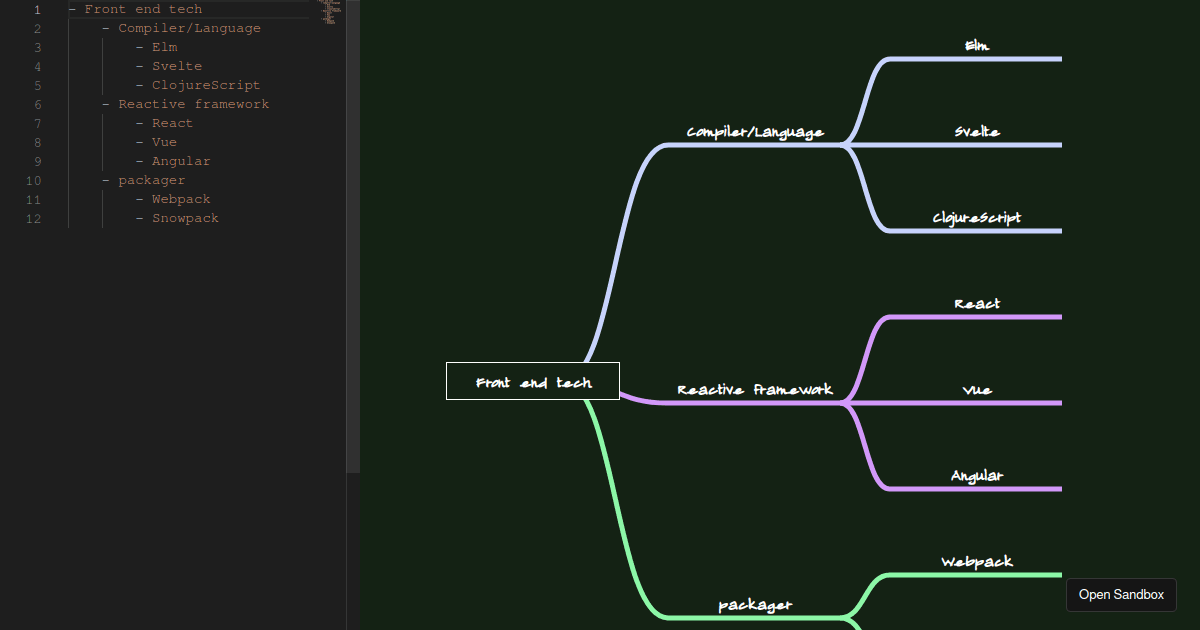
Task: Place cursor on editor line "- Front end tech"
Action: [143, 9]
